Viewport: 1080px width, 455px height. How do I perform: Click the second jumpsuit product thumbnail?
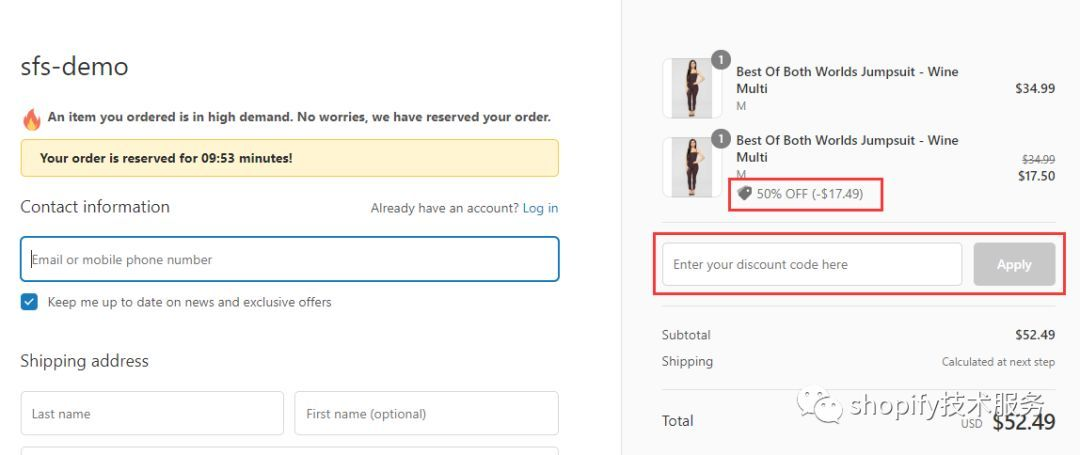(690, 167)
